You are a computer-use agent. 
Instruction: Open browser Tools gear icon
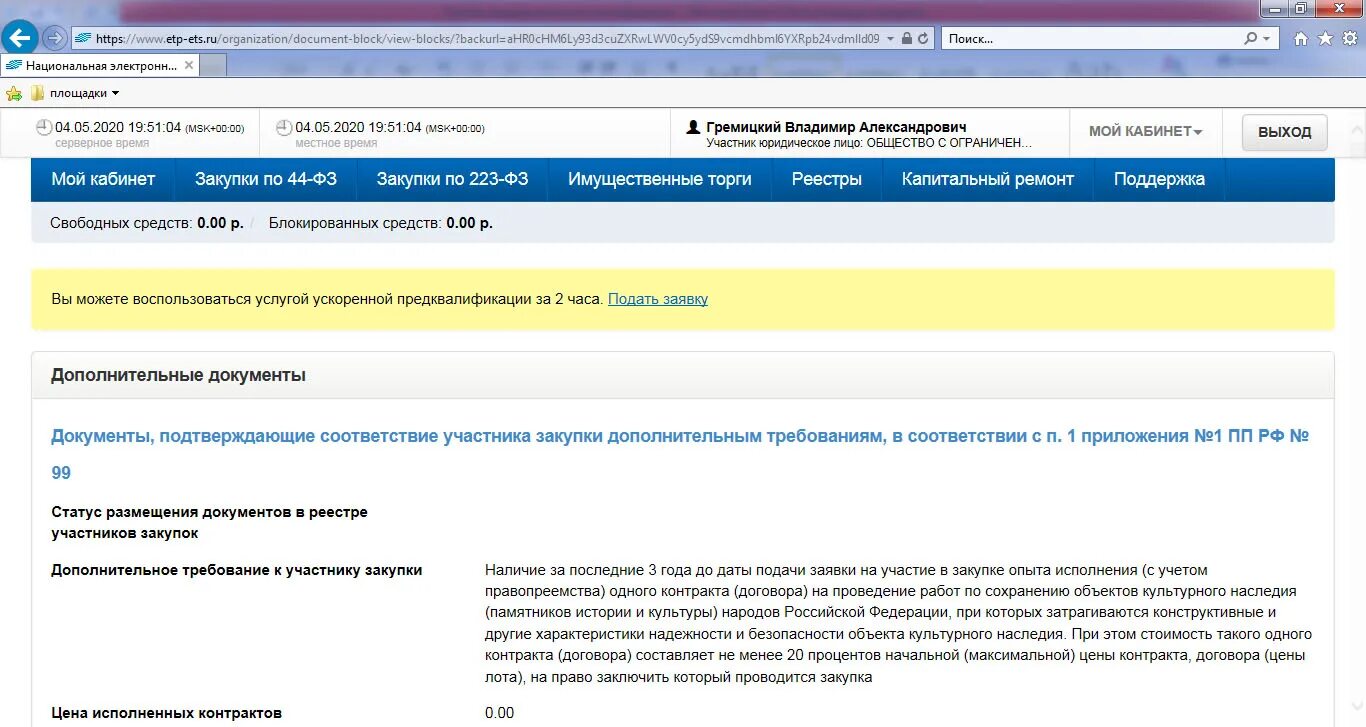point(1350,39)
